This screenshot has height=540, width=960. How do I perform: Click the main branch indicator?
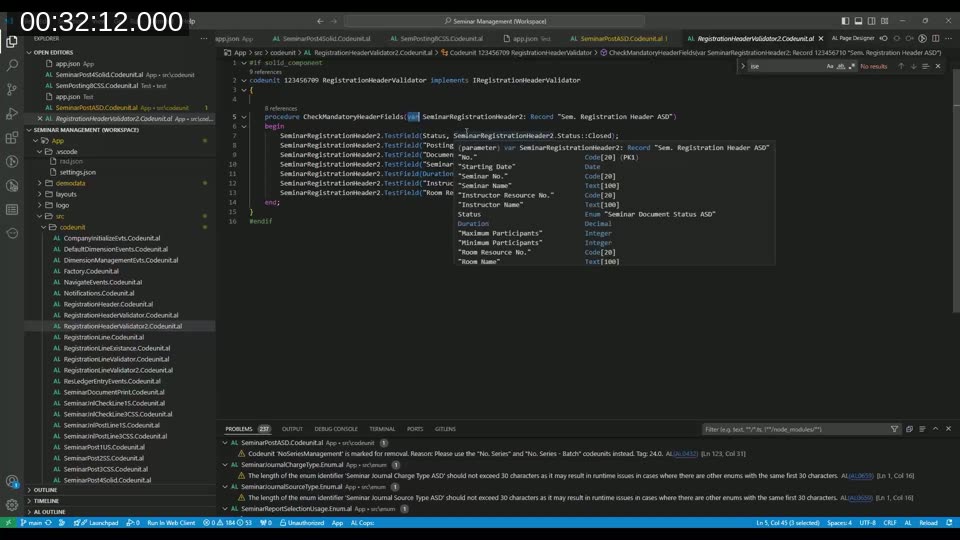(x=31, y=523)
